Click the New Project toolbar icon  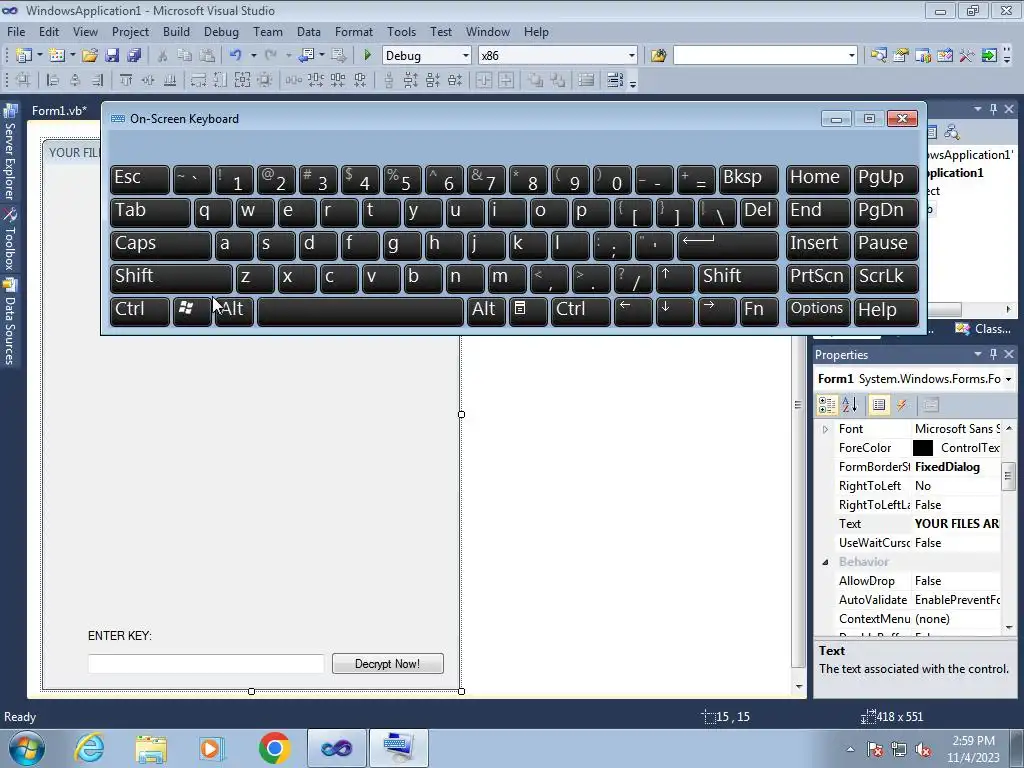click(24, 56)
